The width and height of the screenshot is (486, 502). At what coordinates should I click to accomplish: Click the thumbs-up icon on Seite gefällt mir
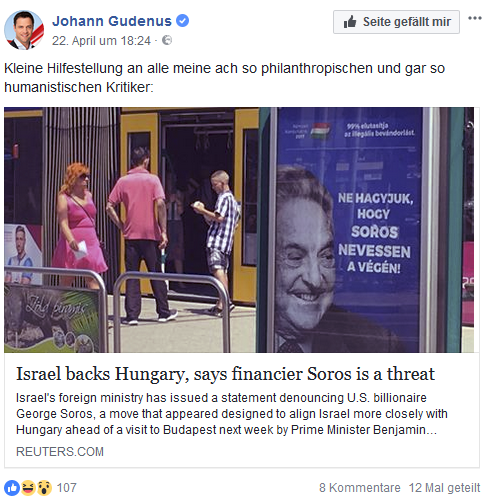pyautogui.click(x=350, y=22)
